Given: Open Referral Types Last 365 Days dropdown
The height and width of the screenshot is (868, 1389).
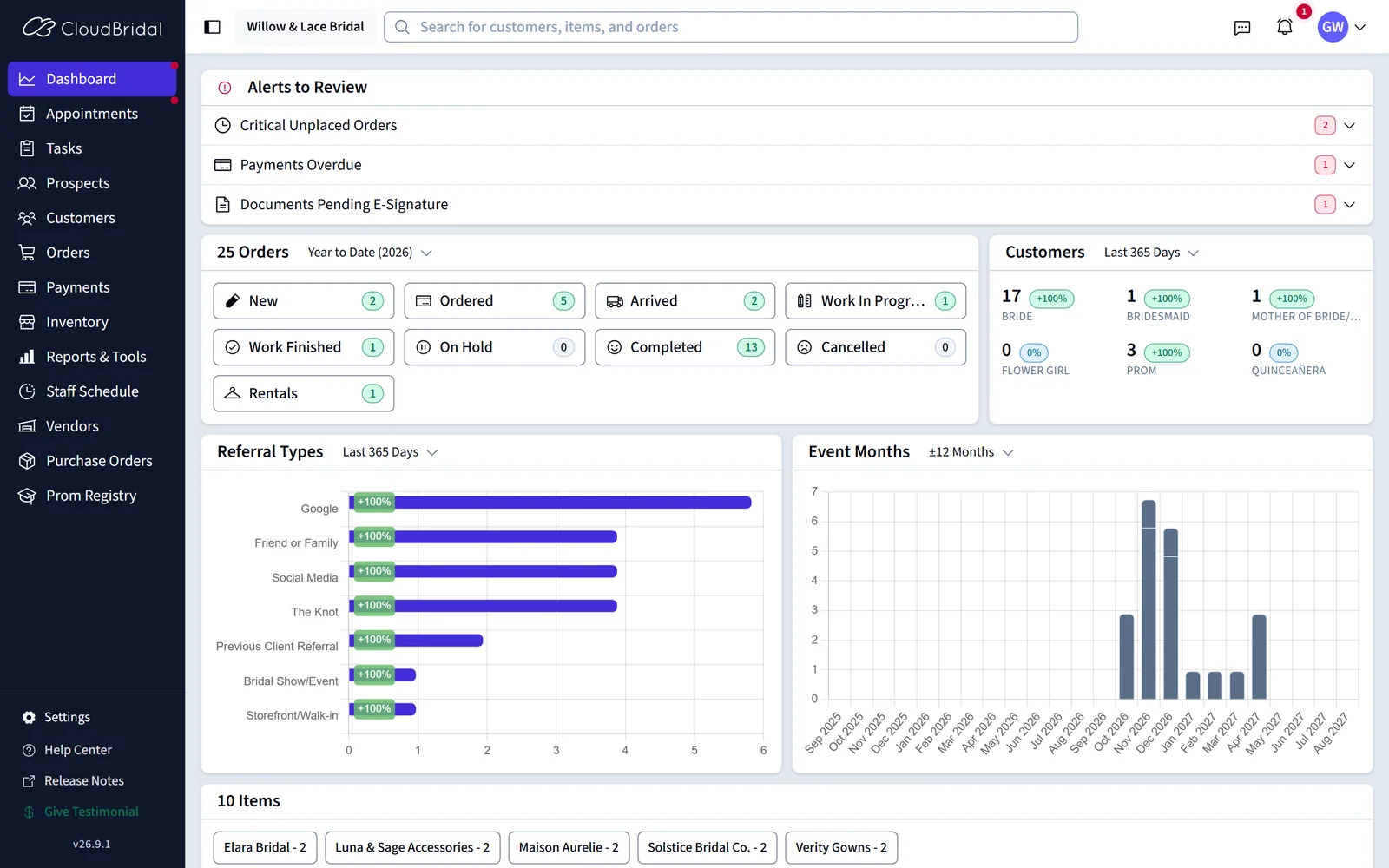Looking at the screenshot, I should 390,452.
